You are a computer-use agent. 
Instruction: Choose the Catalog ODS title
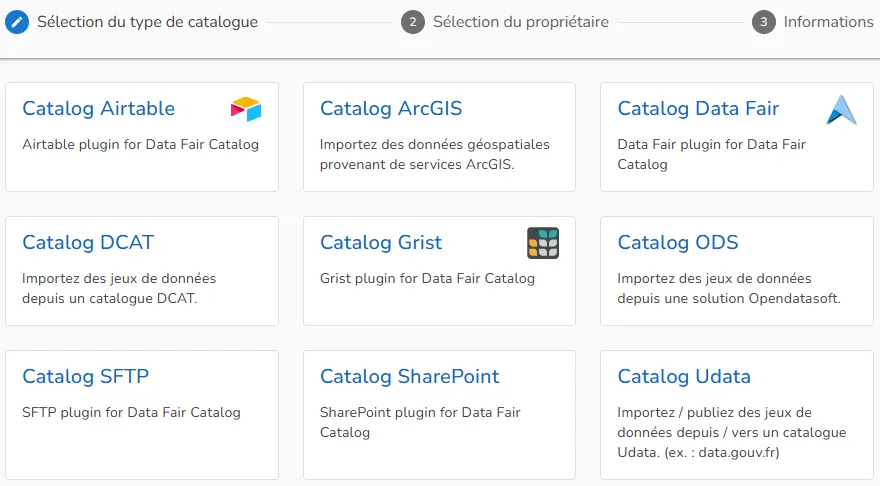678,242
